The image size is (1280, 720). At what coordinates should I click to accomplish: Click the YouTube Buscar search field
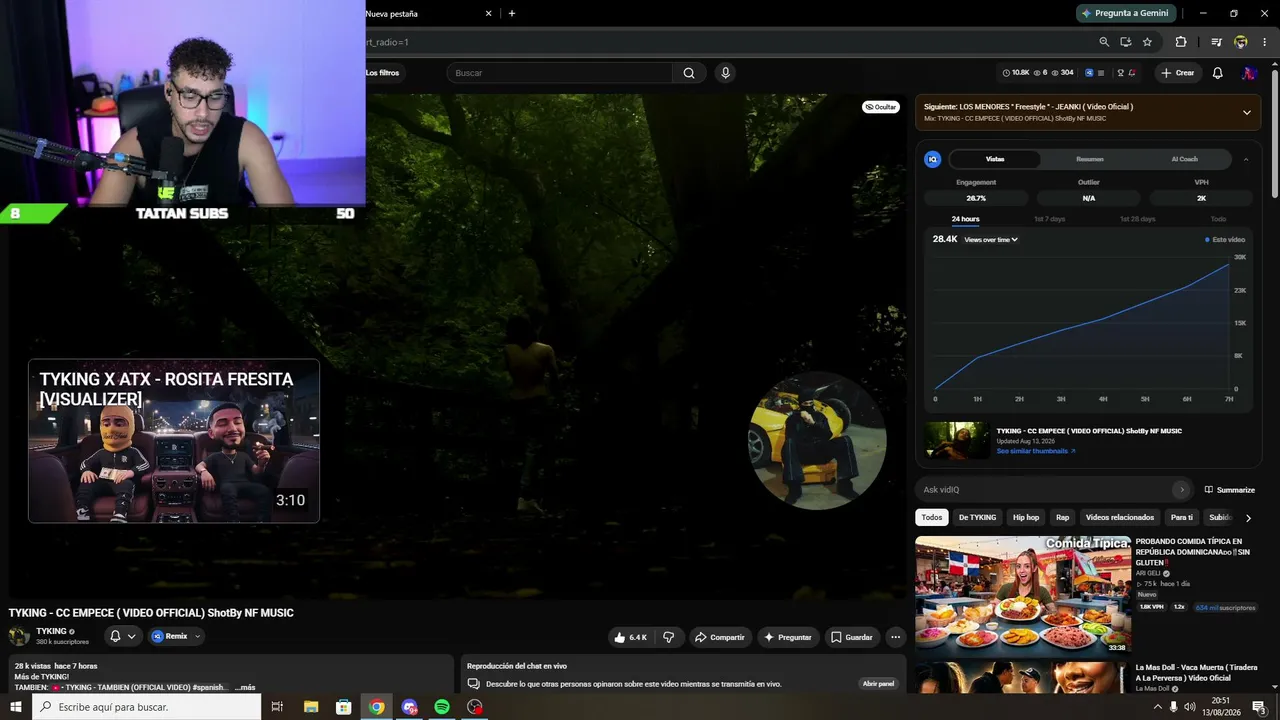pos(562,73)
